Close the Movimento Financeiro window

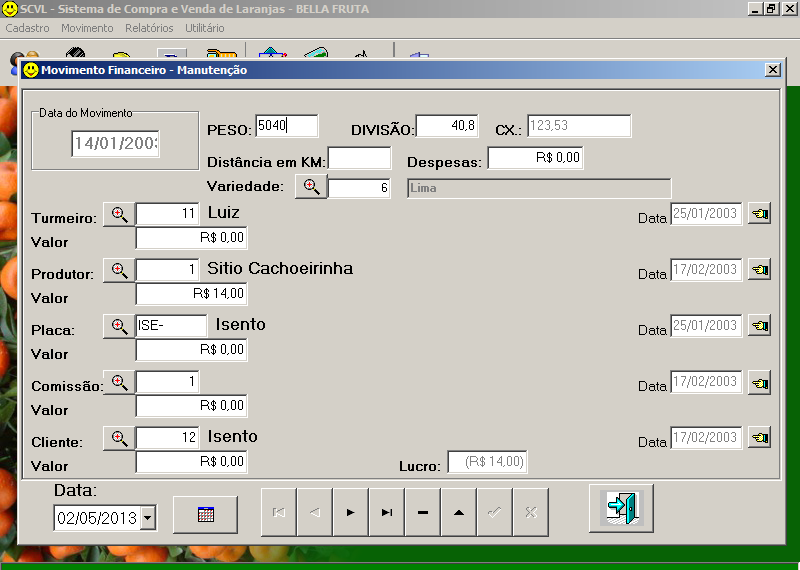(772, 70)
